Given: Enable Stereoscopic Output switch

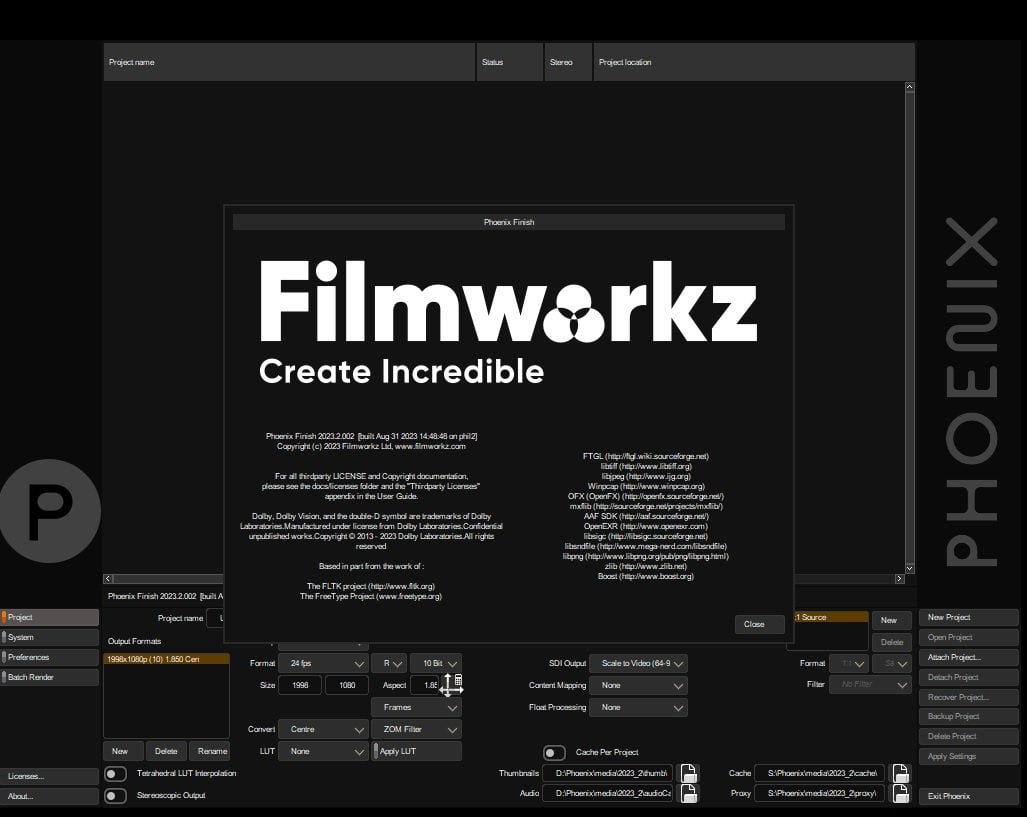Looking at the screenshot, I should [115, 795].
